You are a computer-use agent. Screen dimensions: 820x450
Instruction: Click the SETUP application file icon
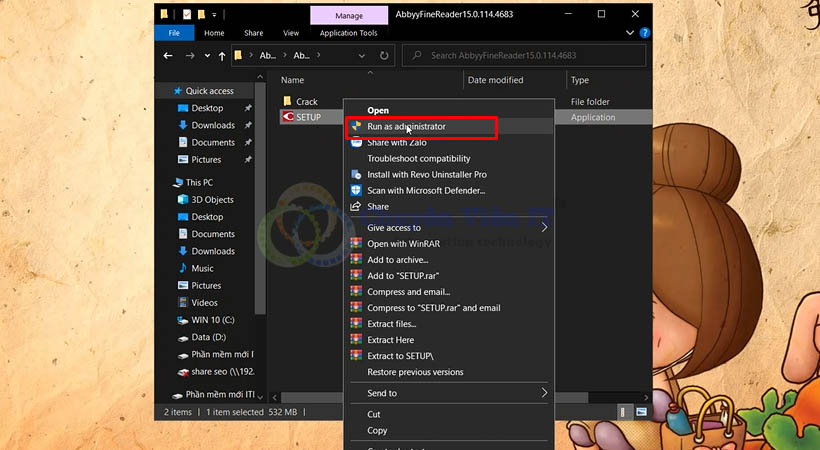(288, 118)
